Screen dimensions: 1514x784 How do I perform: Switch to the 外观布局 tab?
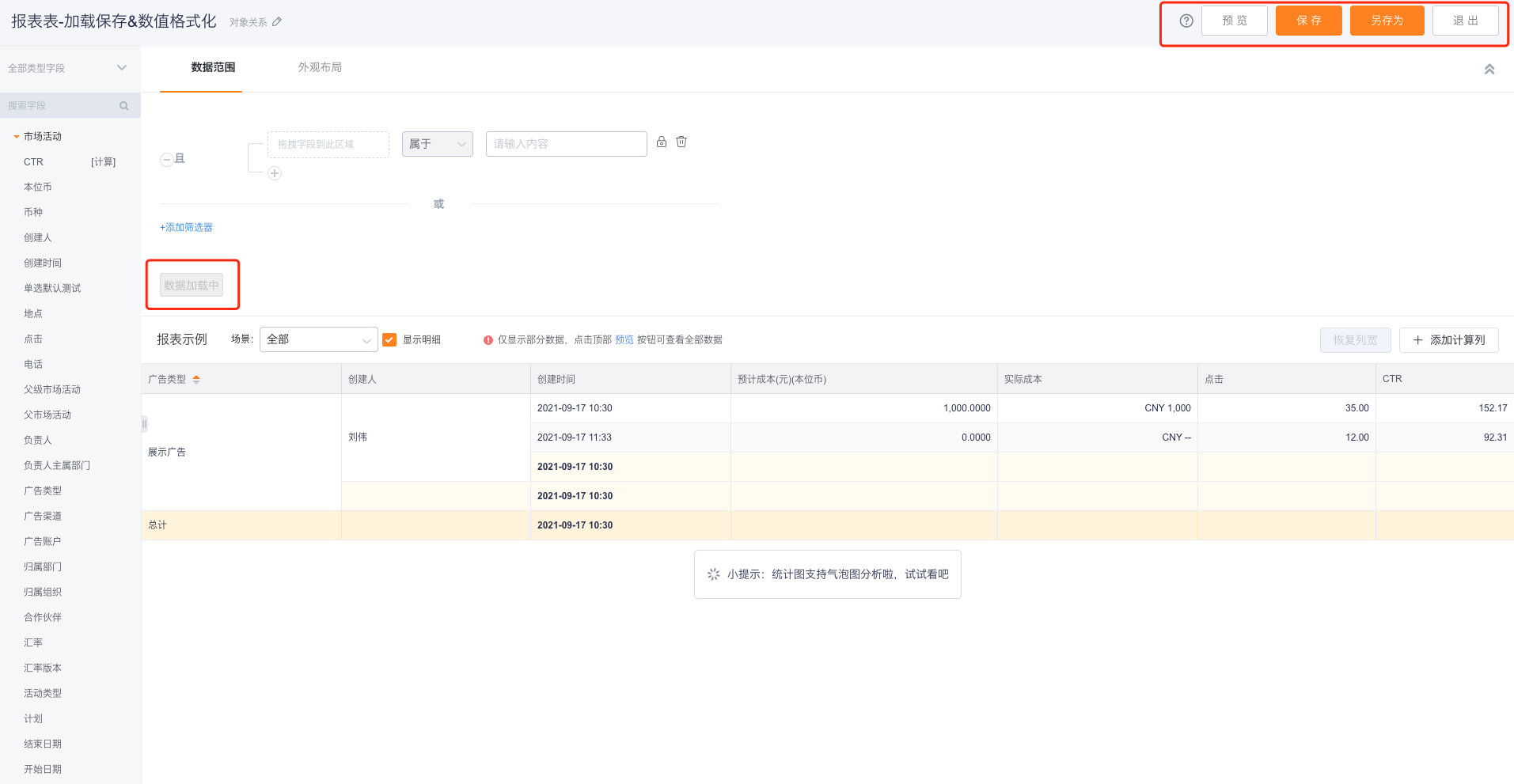[320, 67]
